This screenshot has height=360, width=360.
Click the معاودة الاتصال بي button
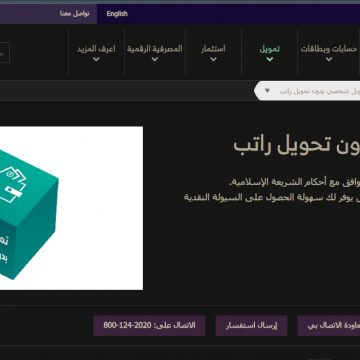[x=329, y=326]
